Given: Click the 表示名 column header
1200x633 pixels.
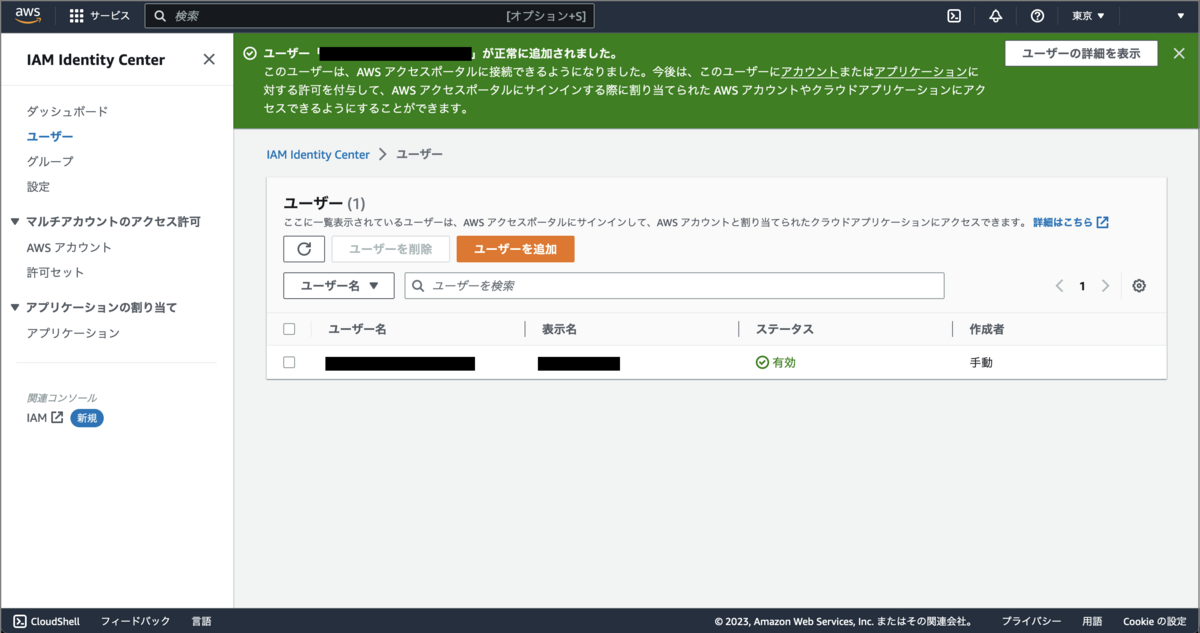Looking at the screenshot, I should coord(559,328).
